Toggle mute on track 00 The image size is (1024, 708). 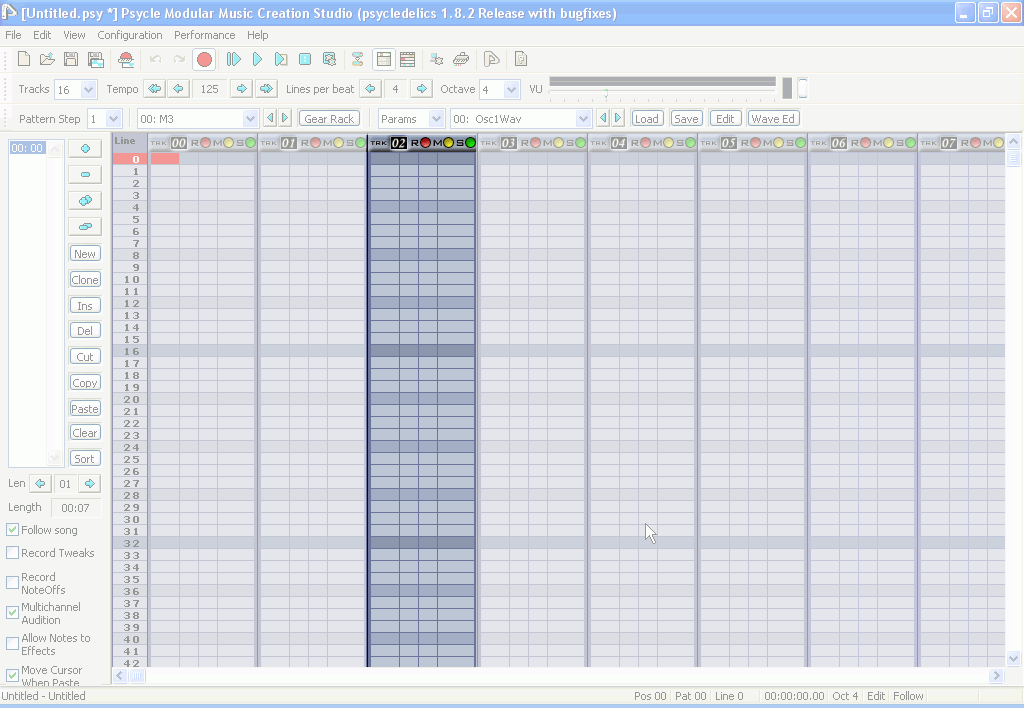click(229, 143)
